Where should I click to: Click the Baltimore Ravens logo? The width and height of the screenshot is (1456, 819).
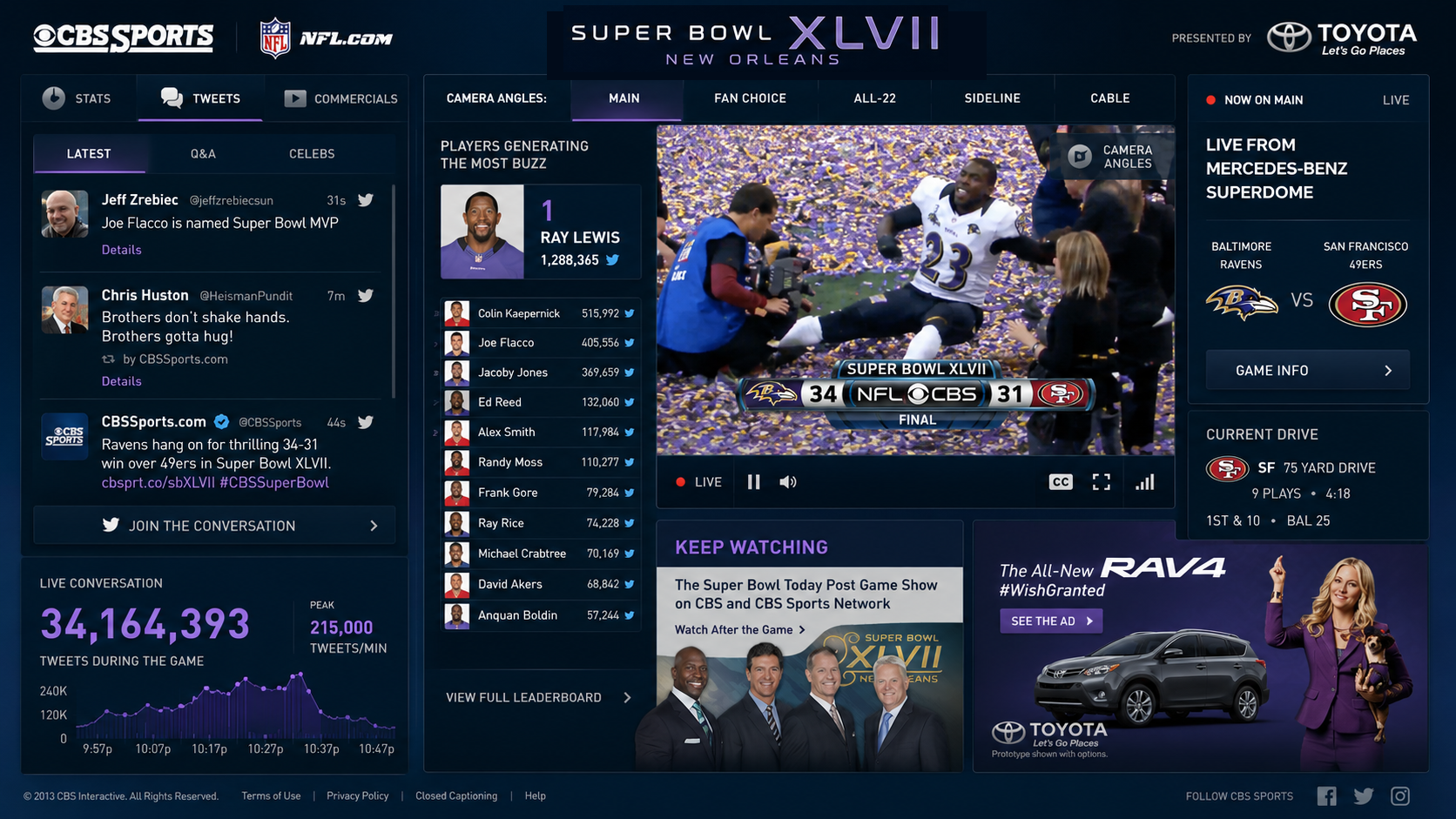tap(1242, 304)
